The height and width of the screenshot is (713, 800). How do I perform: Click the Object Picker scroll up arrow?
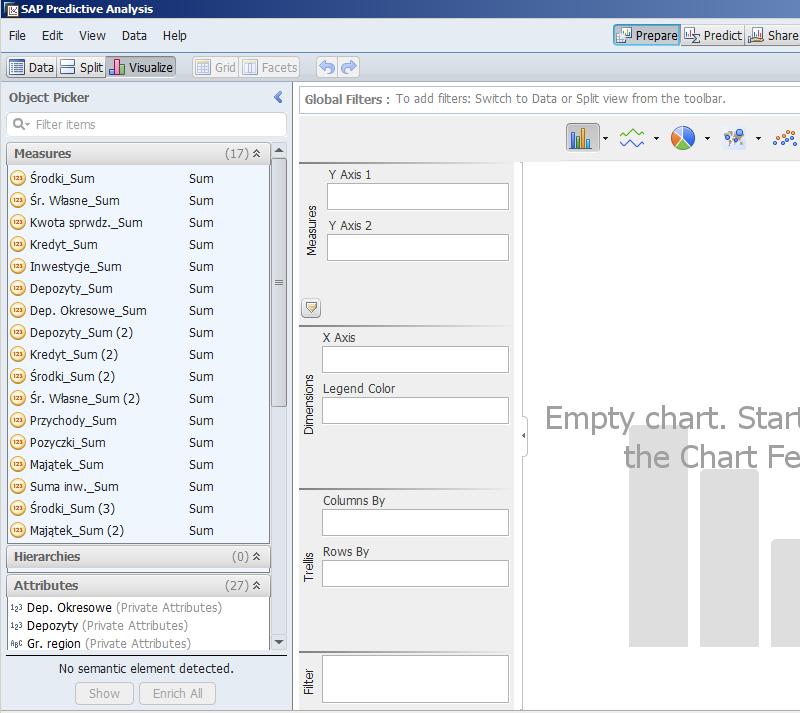pos(279,151)
